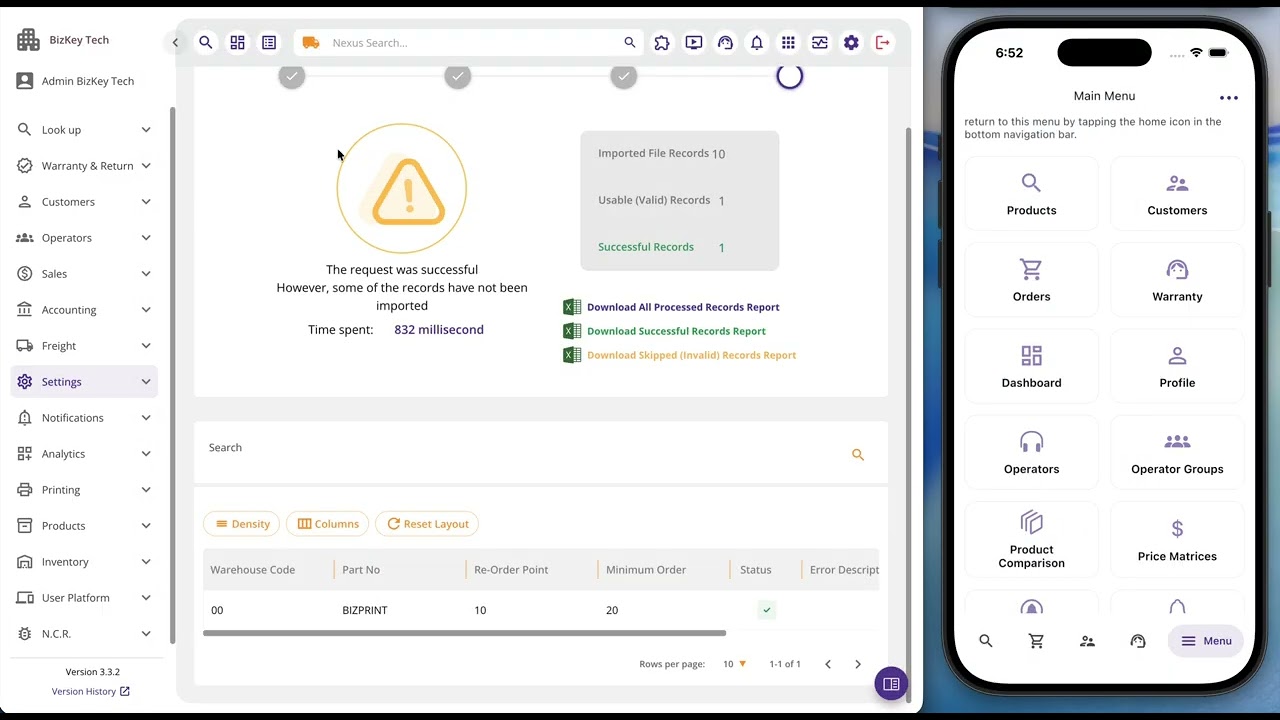Screen dimensions: 1280x720
Task: Open the extensions puzzle icon
Action: click(x=662, y=42)
